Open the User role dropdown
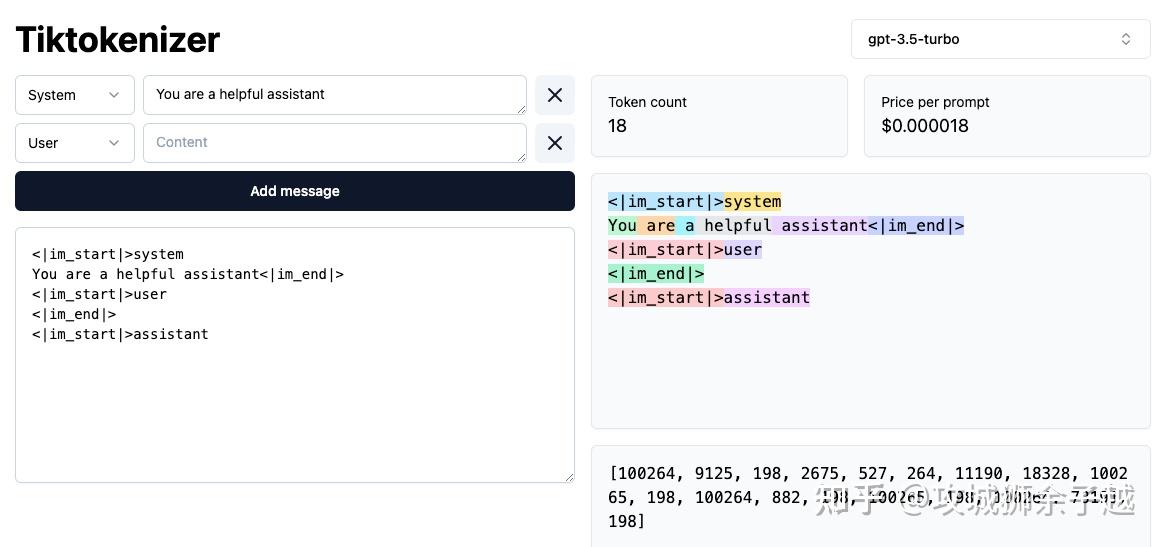The height and width of the screenshot is (547, 1164). (x=75, y=143)
